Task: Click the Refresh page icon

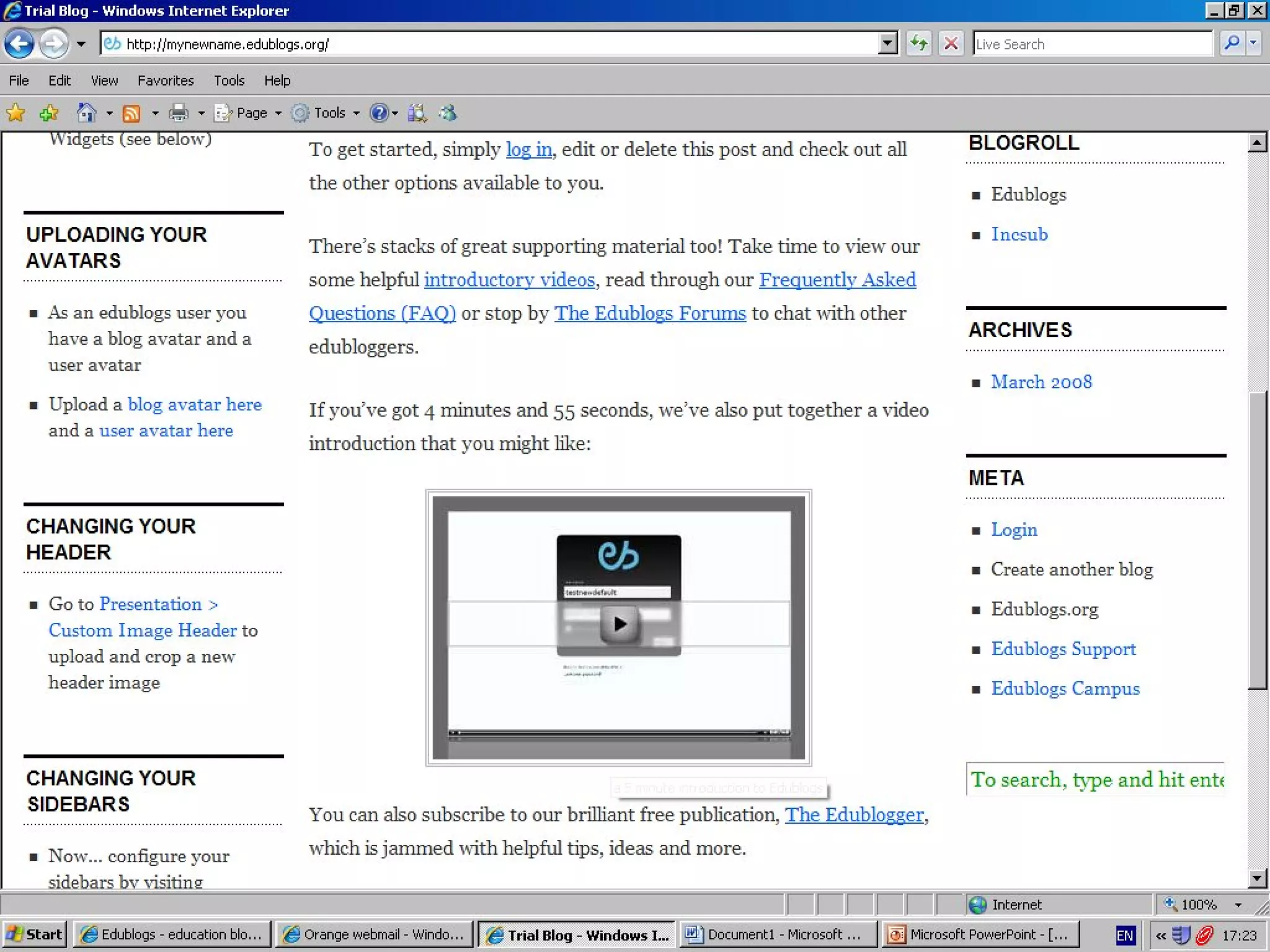Action: click(919, 44)
